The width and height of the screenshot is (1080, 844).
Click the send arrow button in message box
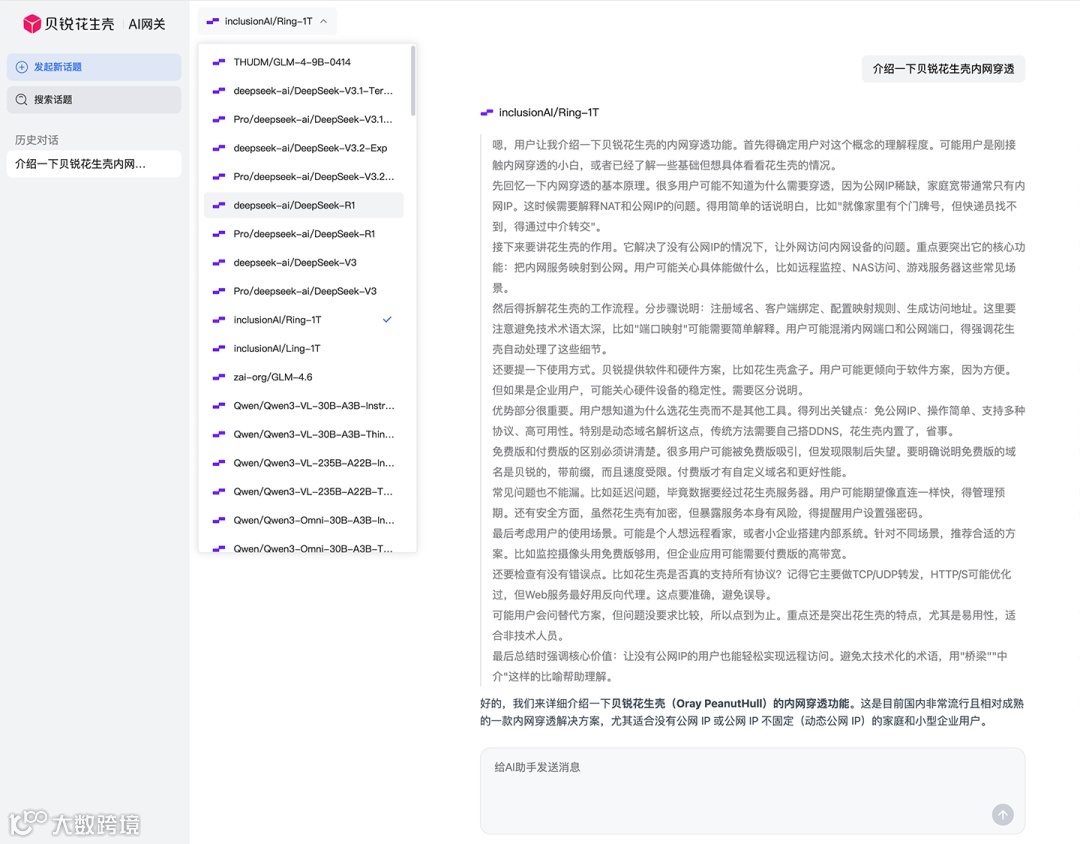tap(1002, 814)
